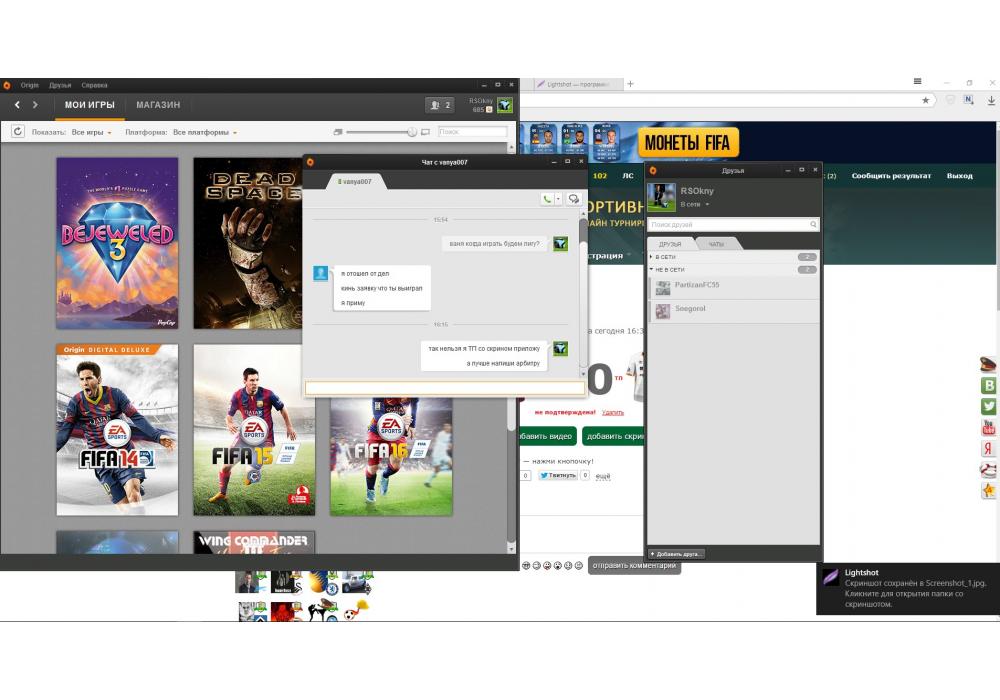Click the RSOkny avatar in Origin header

point(504,105)
